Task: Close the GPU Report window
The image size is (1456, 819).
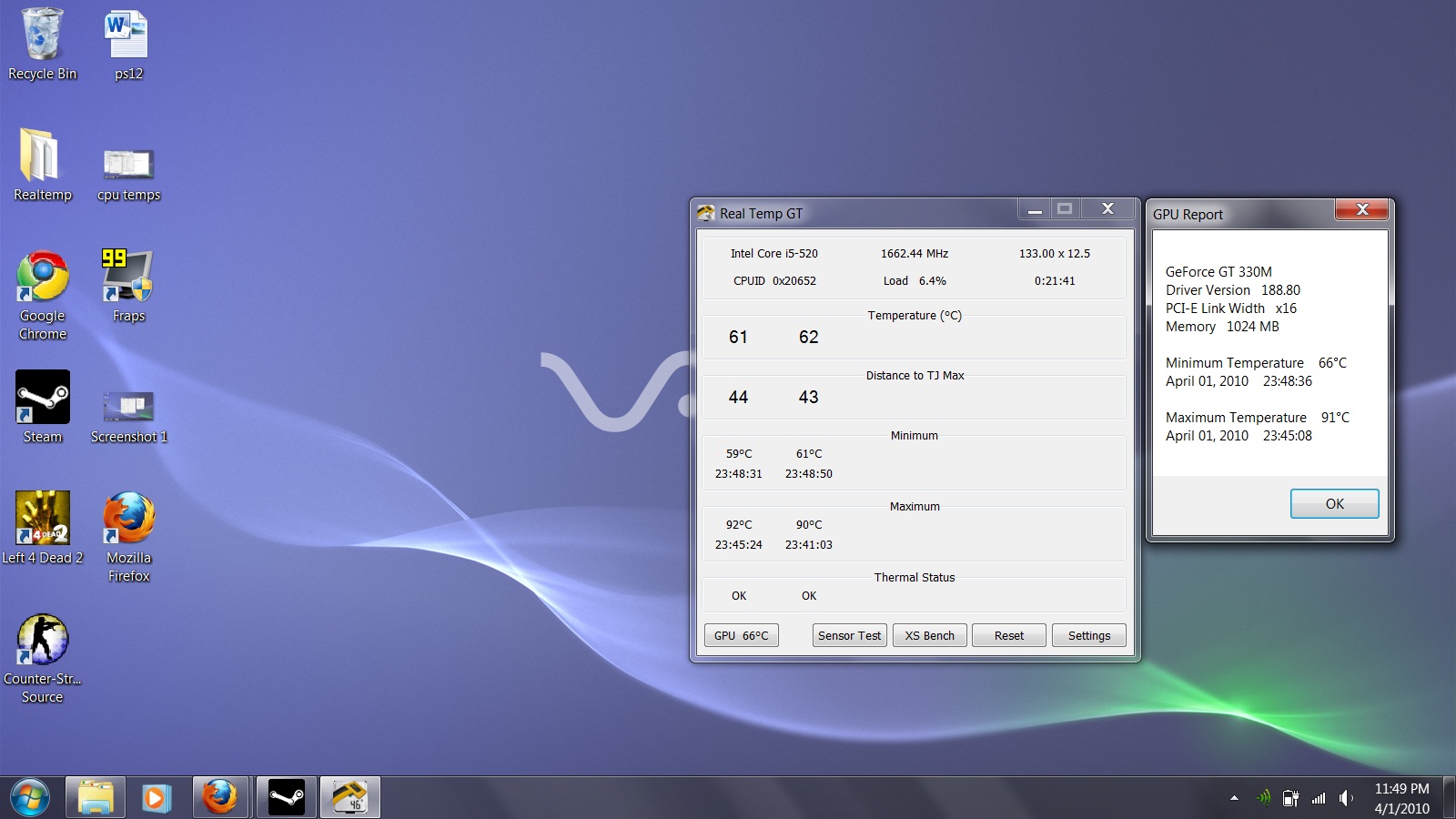Action: 1361,209
